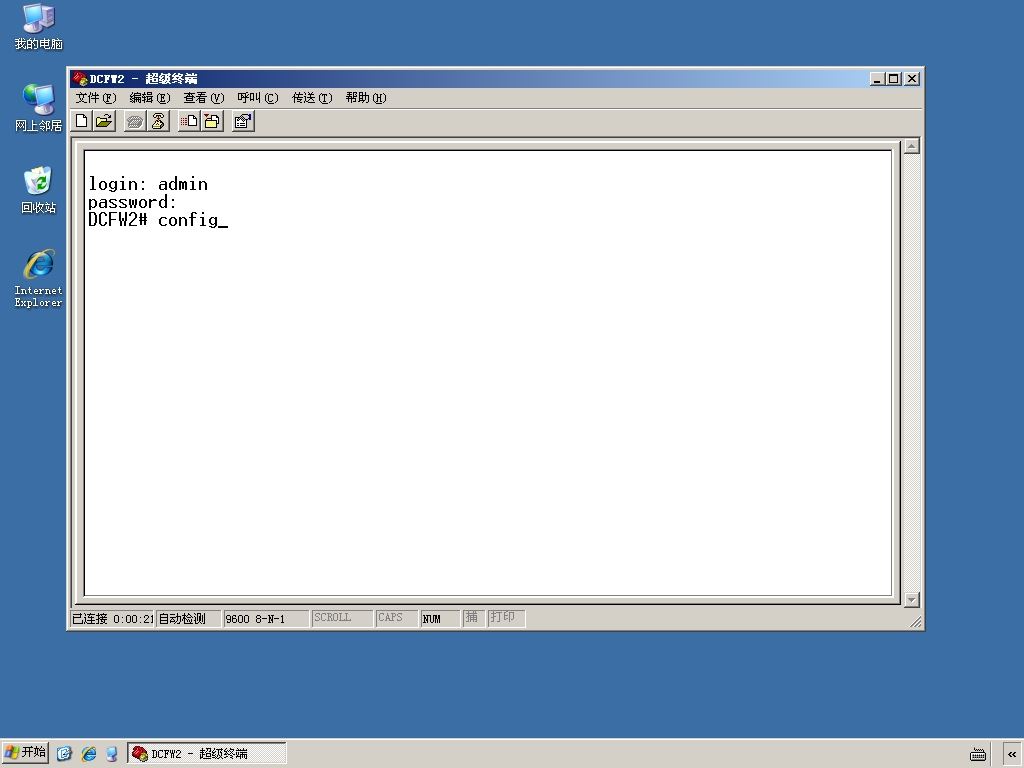Open the 文件(F) menu

tap(95, 98)
